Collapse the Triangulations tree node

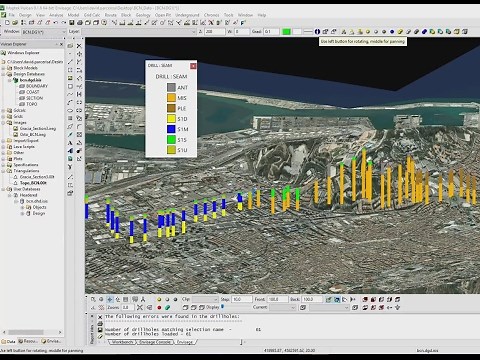coord(3,171)
